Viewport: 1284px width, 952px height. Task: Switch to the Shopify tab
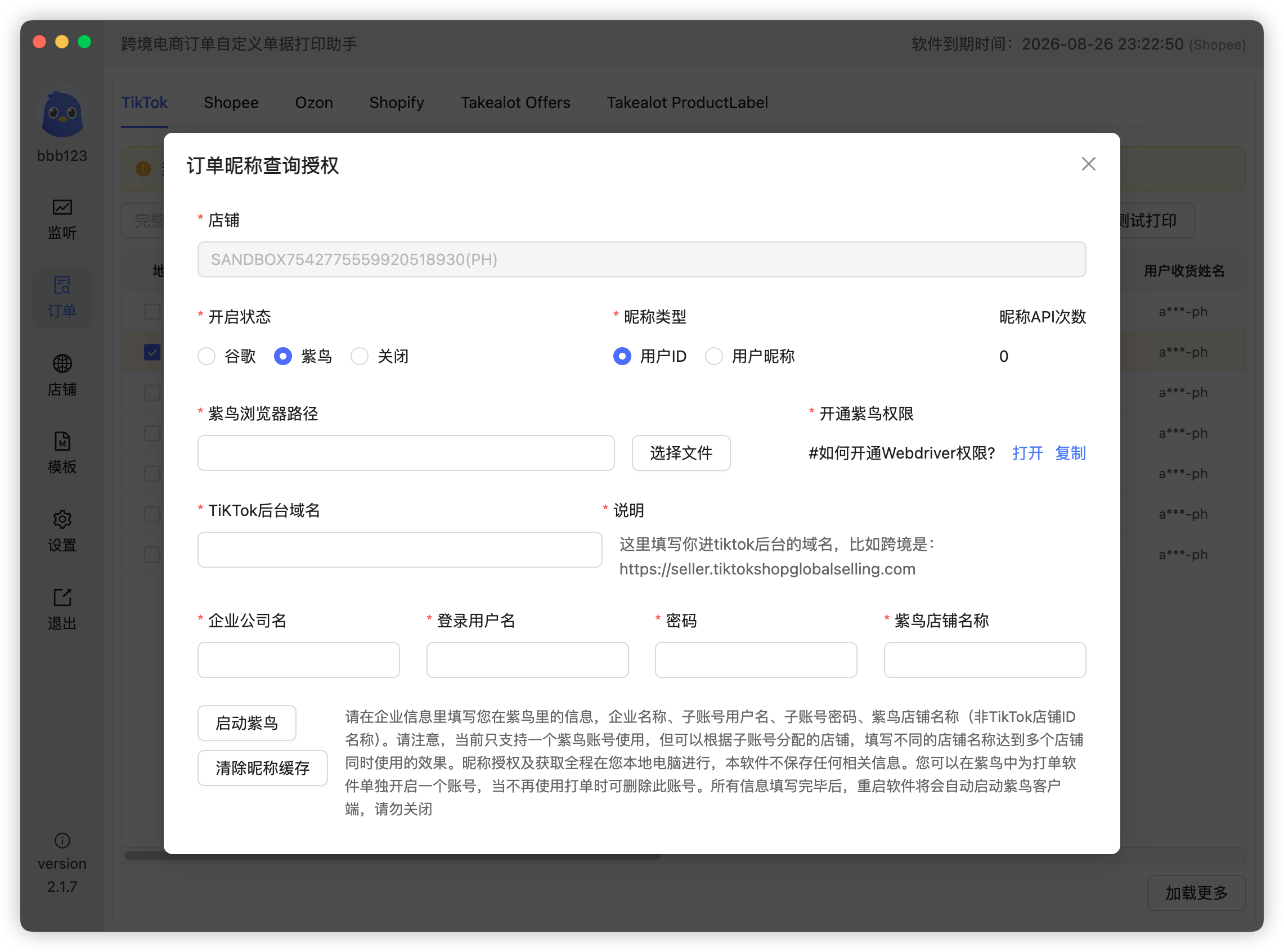397,102
